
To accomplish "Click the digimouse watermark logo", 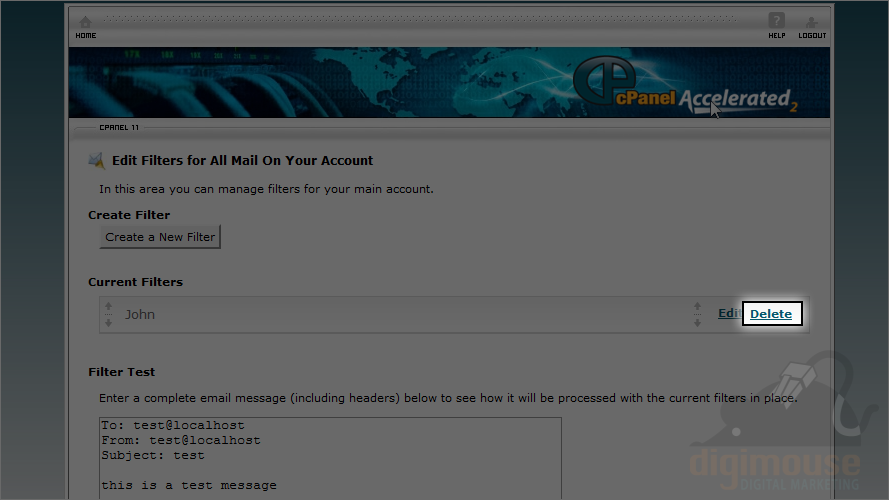I will click(776, 422).
